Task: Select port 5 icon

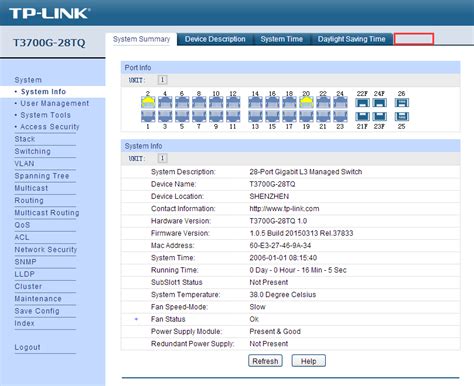Action: point(182,116)
